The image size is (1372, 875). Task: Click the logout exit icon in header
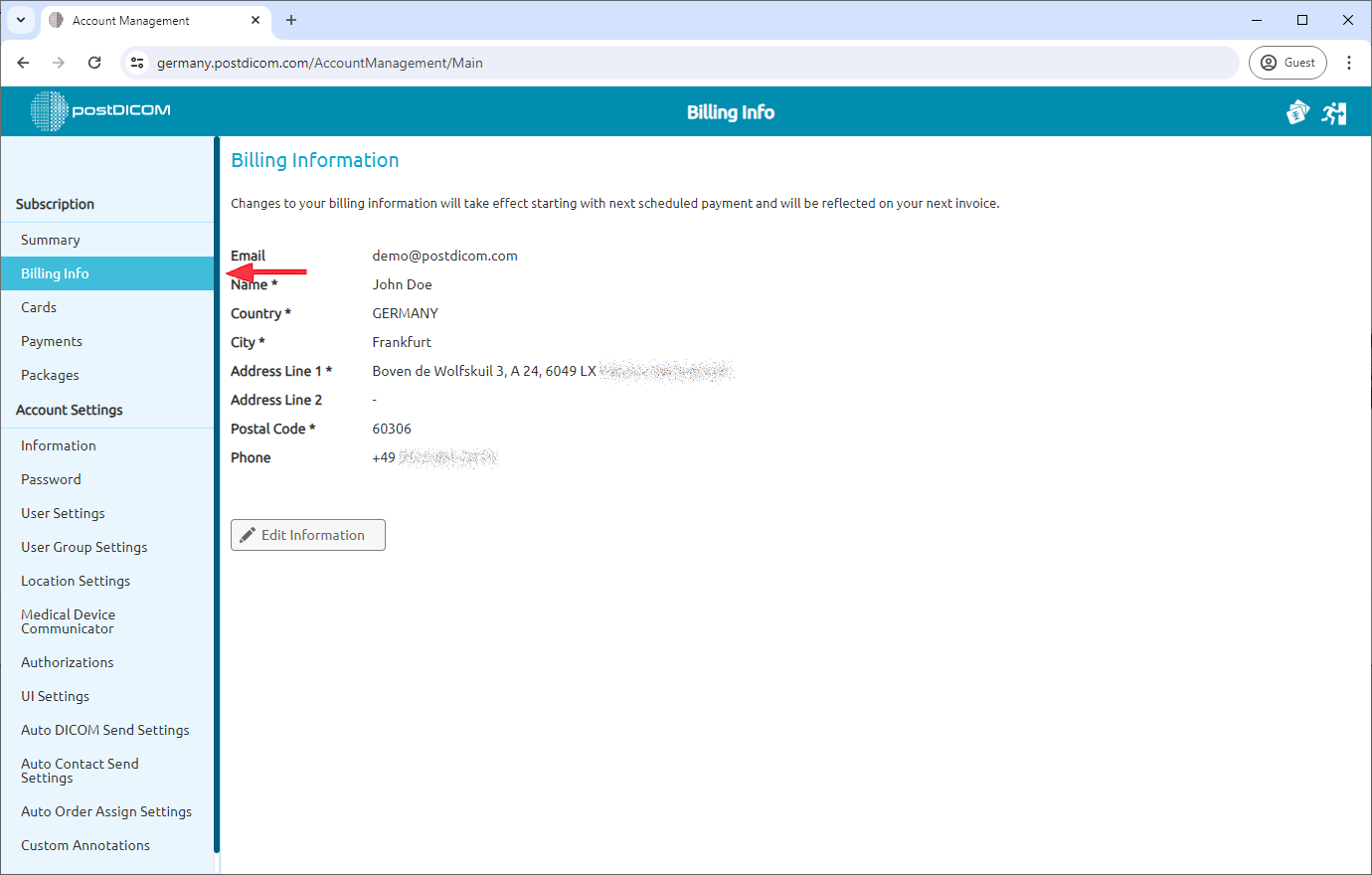(1334, 112)
